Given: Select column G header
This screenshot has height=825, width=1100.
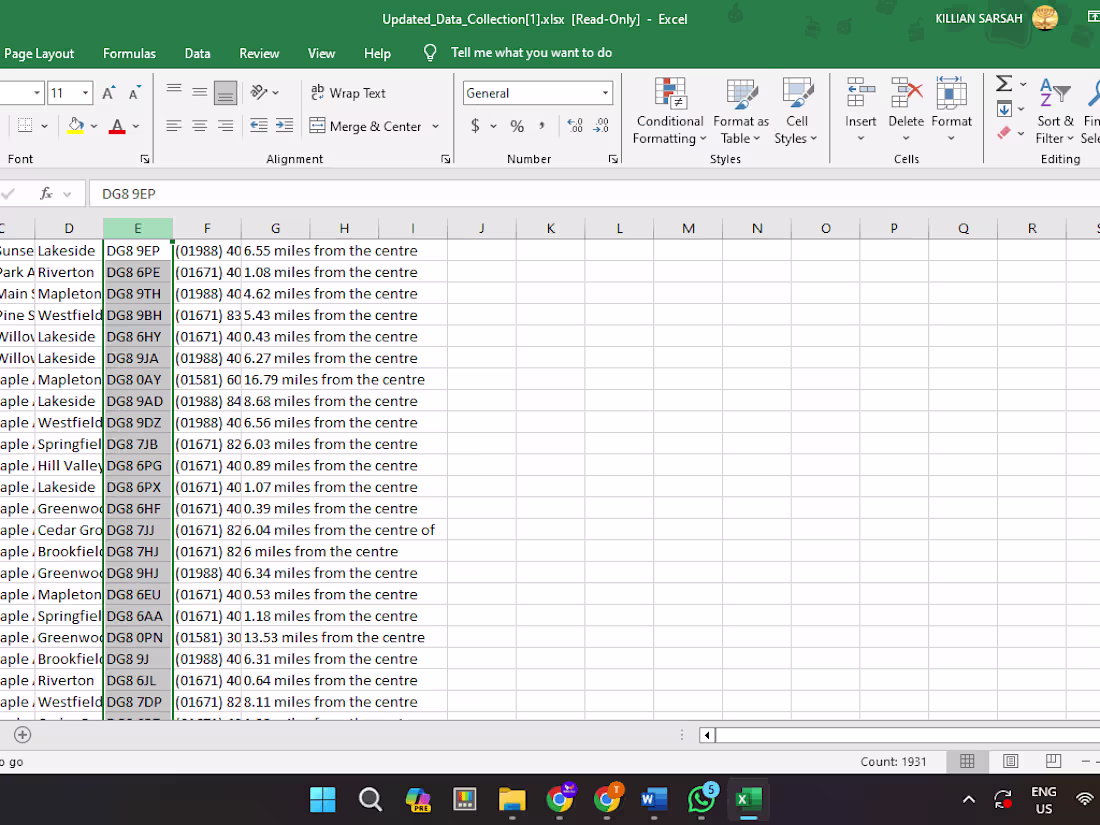Looking at the screenshot, I should [x=276, y=228].
